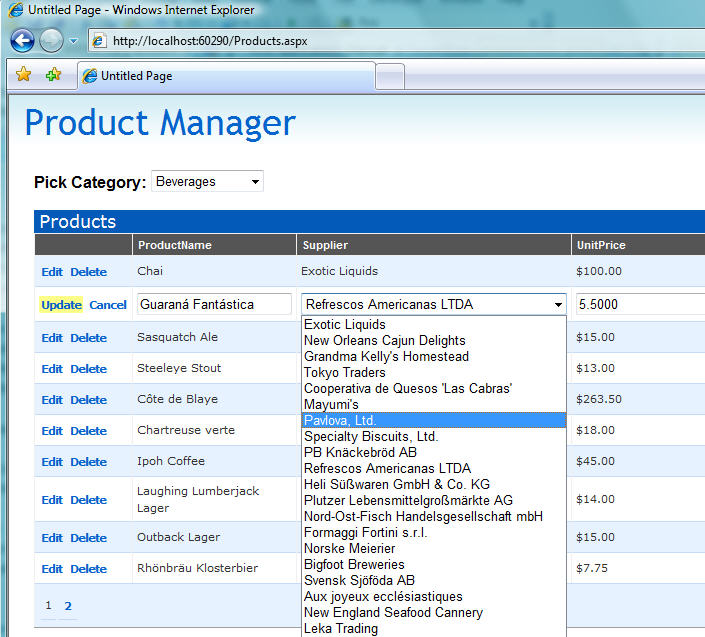Open the recent pages dropdown arrow
705x637 pixels.
(74, 41)
